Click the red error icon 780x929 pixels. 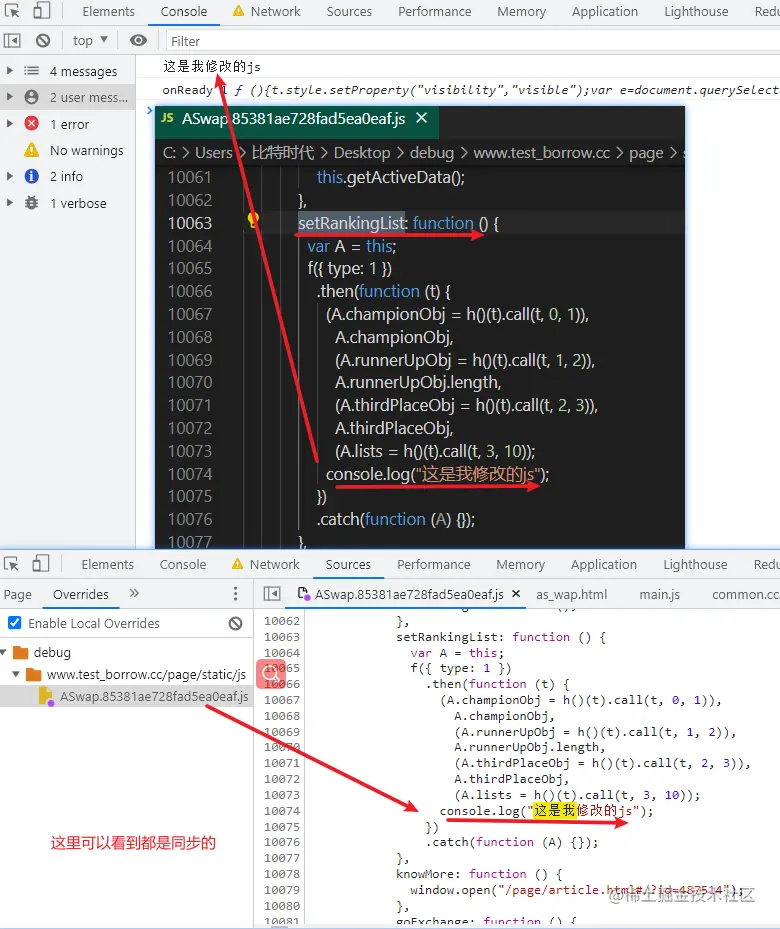[x=32, y=123]
